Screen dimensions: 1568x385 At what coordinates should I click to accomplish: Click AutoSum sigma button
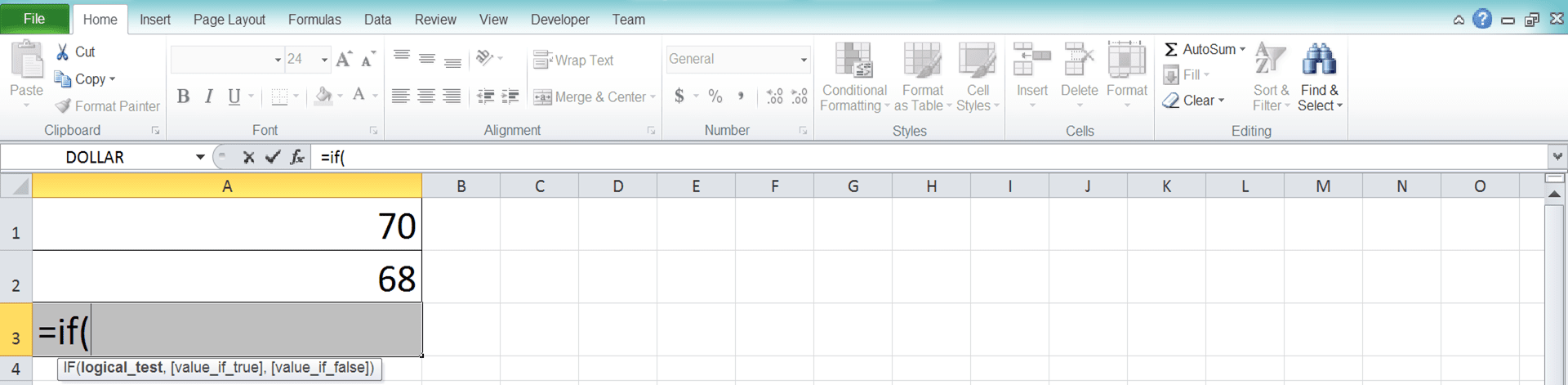(1199, 50)
